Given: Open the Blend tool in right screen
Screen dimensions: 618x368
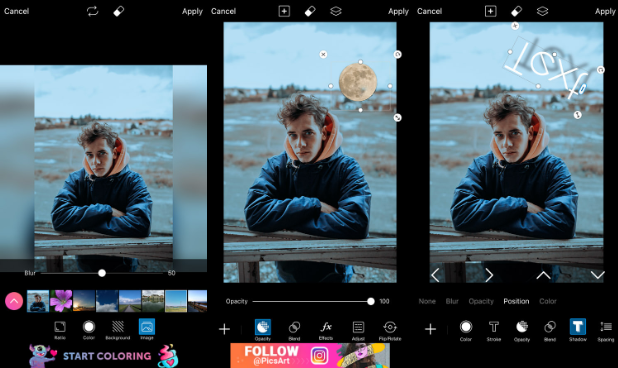Looking at the screenshot, I should point(549,330).
